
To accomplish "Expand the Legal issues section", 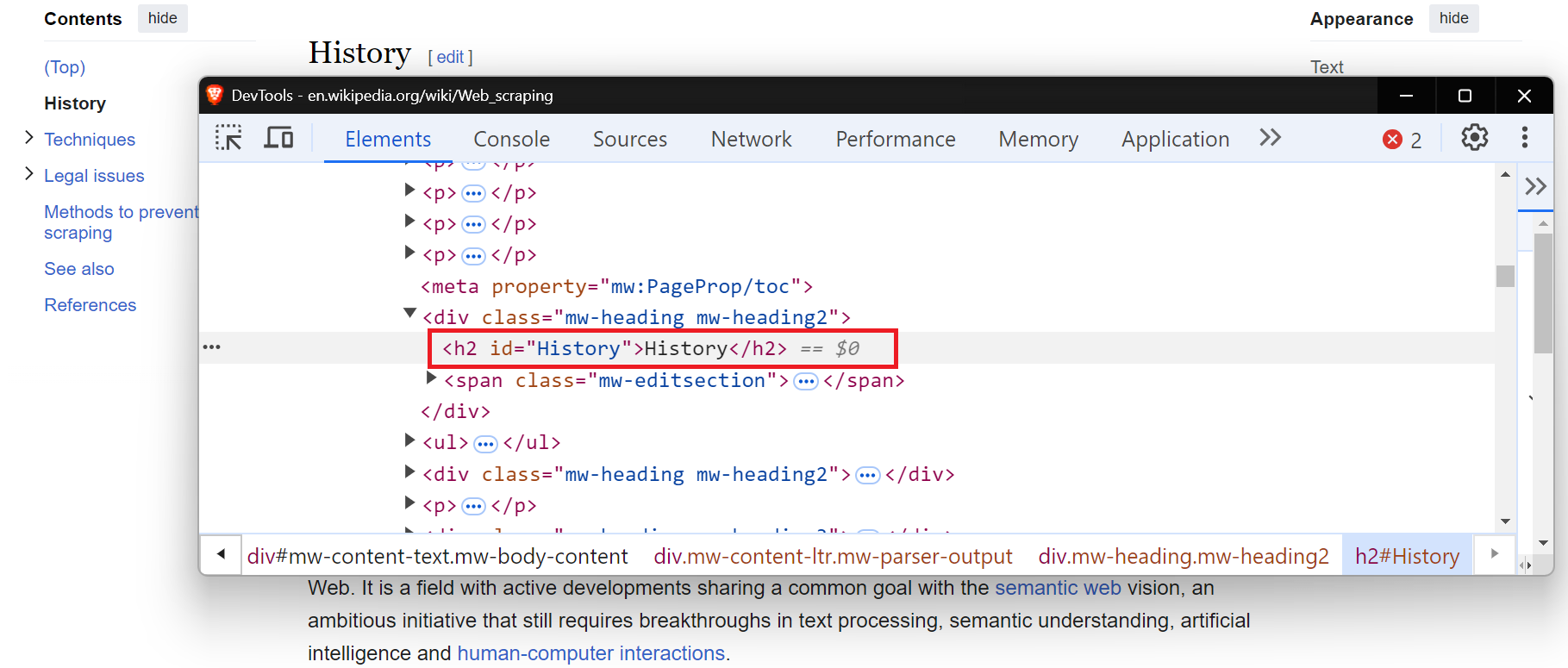I will (28, 176).
